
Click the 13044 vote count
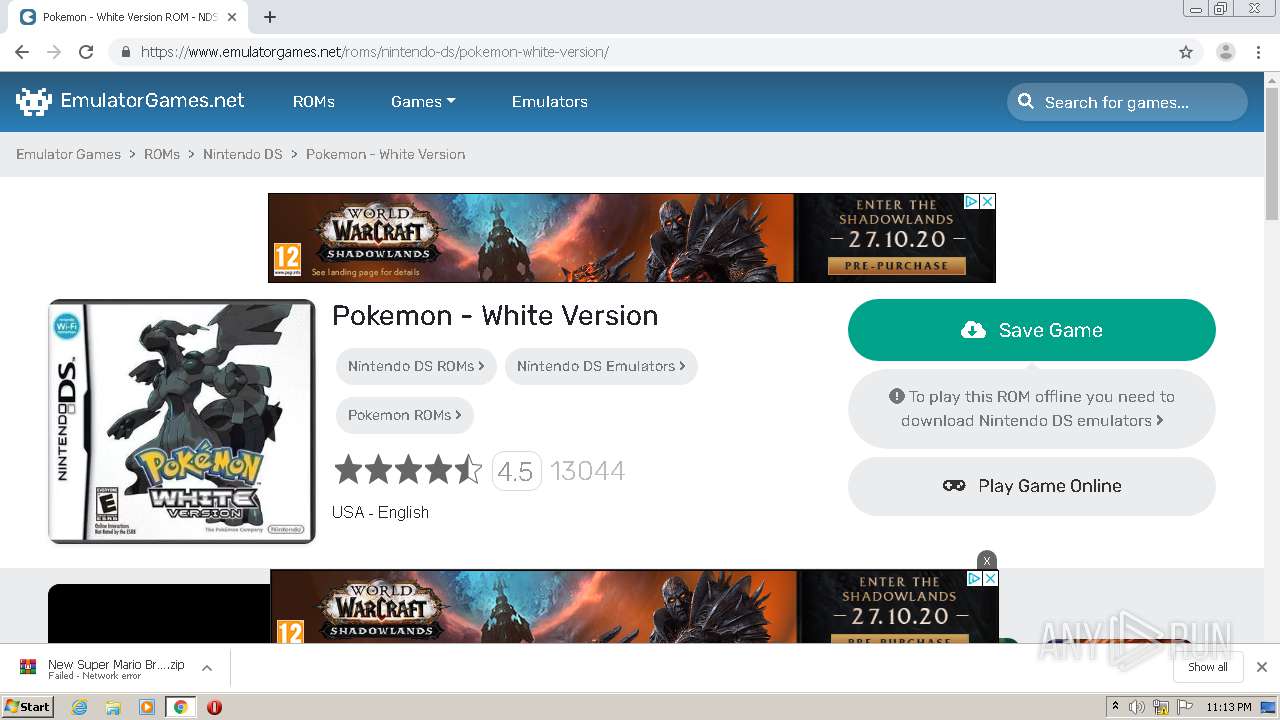(588, 471)
